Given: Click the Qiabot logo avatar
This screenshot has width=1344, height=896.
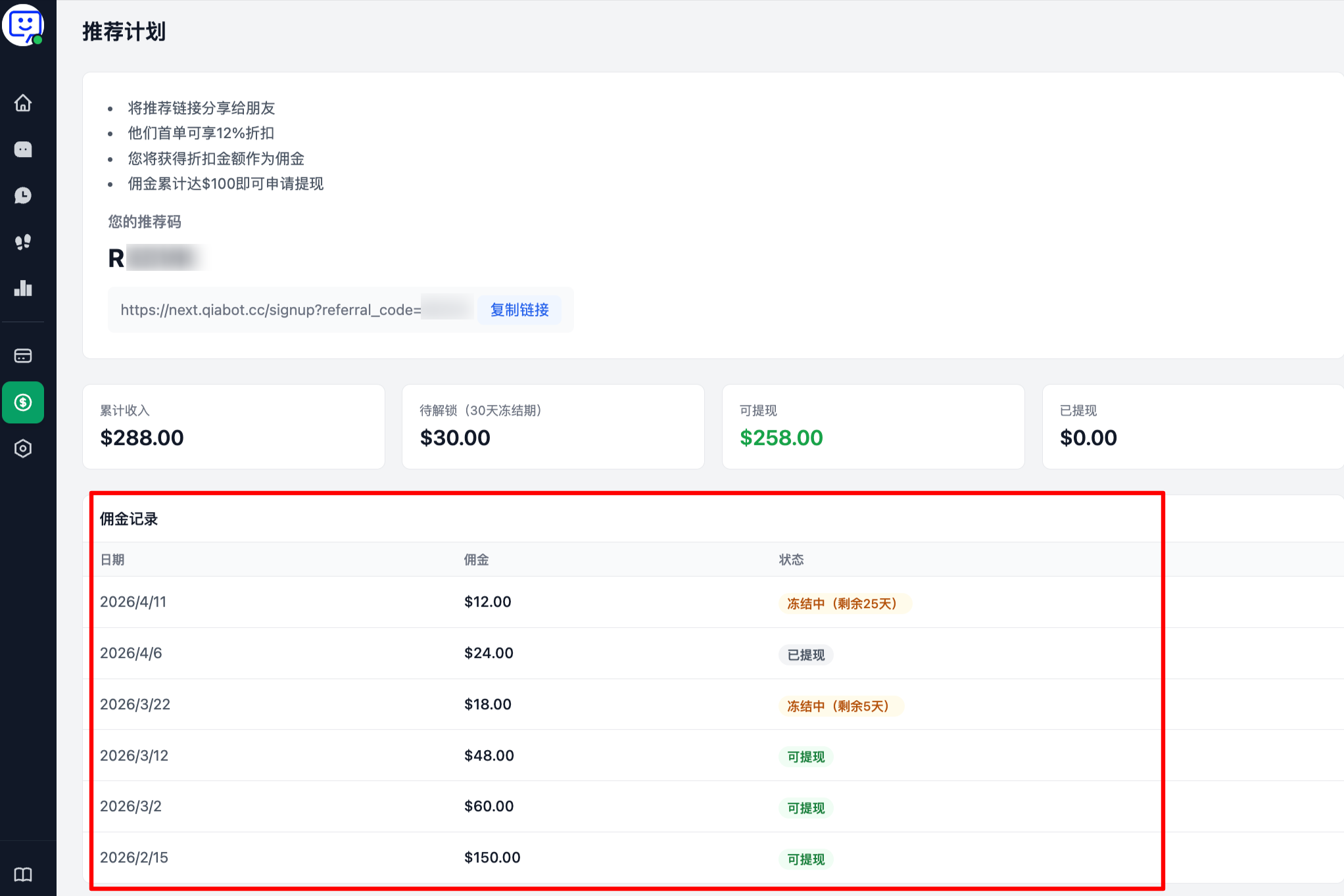Looking at the screenshot, I should tap(24, 25).
